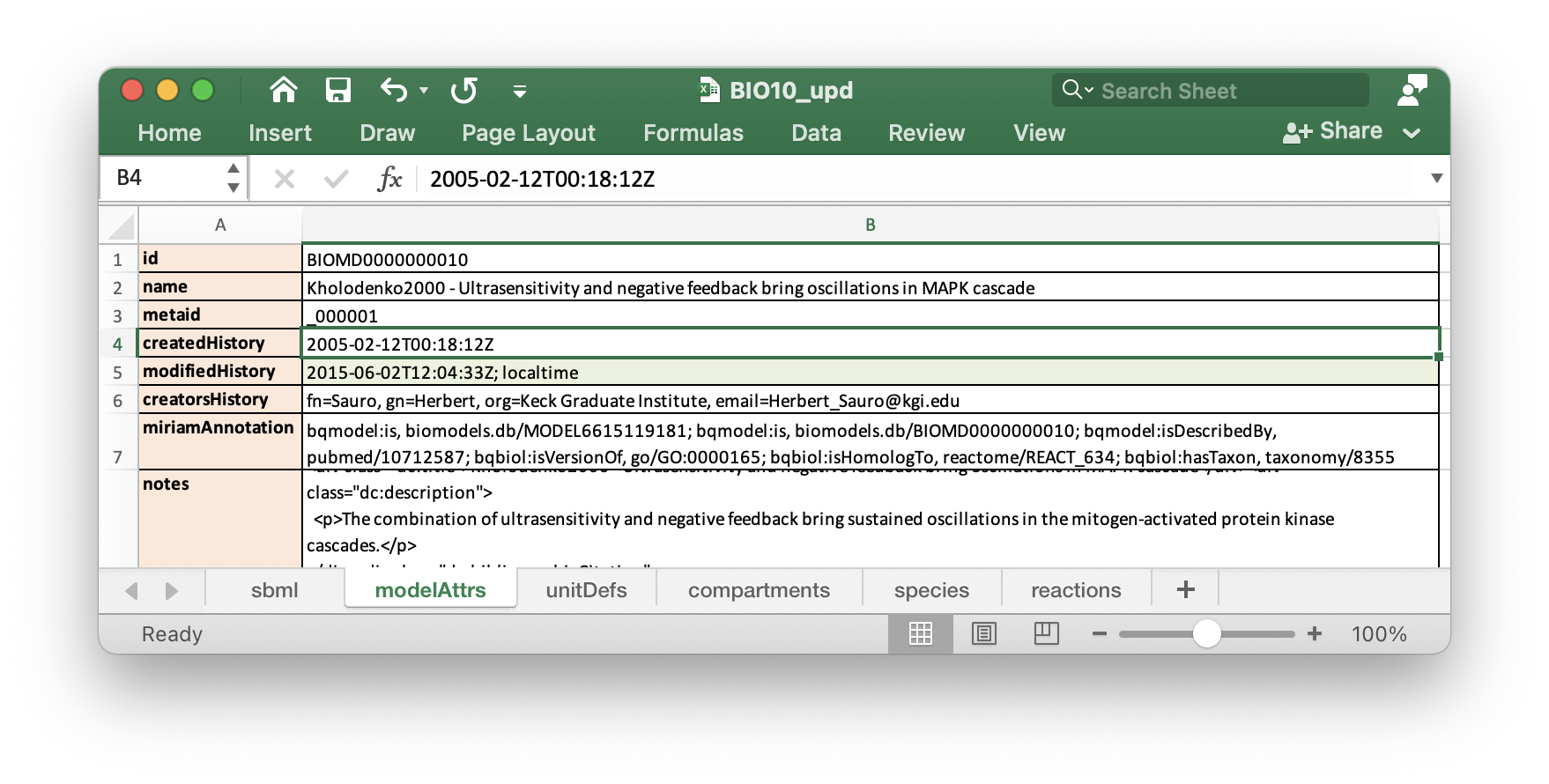Screen dimensions: 1549x784
Task: Save the workbook with floppy disk icon
Action: click(338, 90)
